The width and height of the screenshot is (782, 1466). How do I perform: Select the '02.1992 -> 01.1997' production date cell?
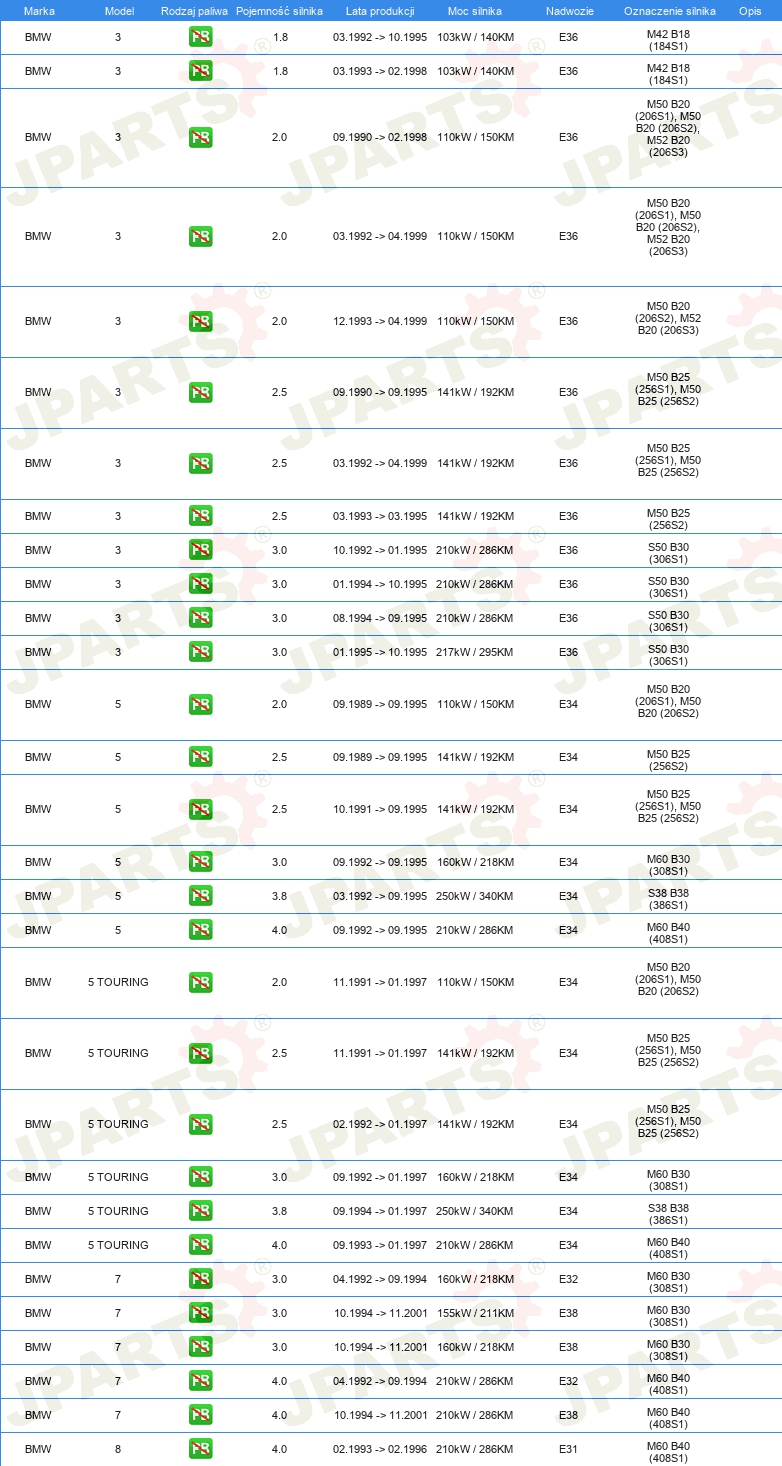(x=380, y=1125)
